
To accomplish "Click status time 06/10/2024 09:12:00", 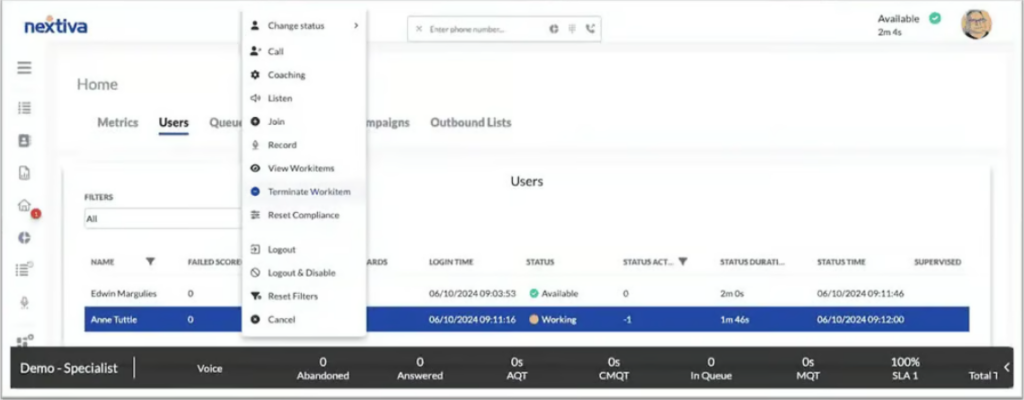I will click(x=860, y=320).
